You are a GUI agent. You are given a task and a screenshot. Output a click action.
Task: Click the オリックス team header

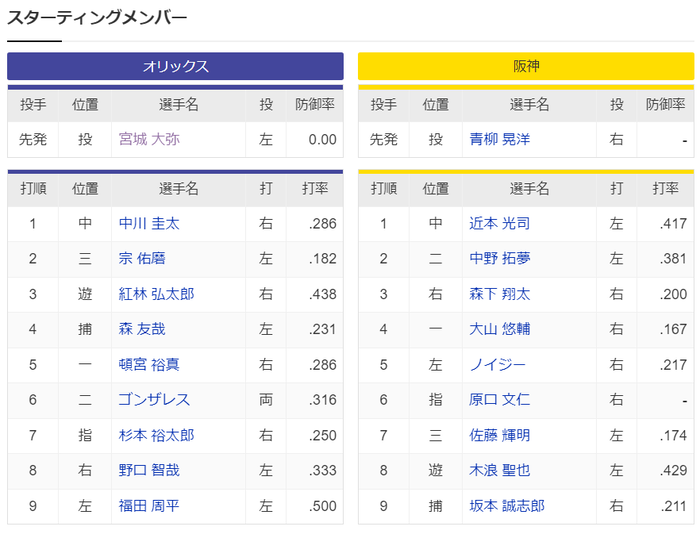coord(175,67)
